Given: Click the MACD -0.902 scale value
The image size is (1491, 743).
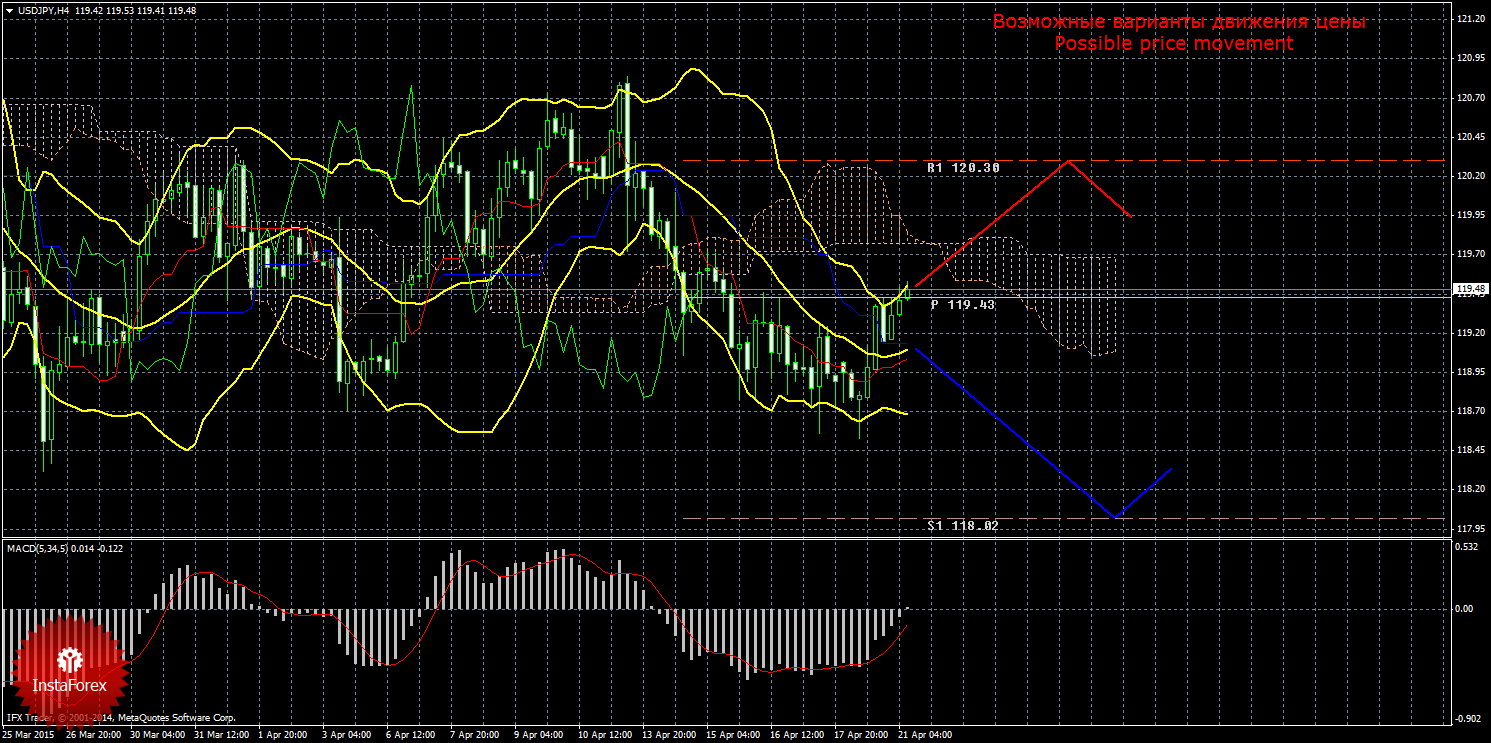Looking at the screenshot, I should 1467,718.
